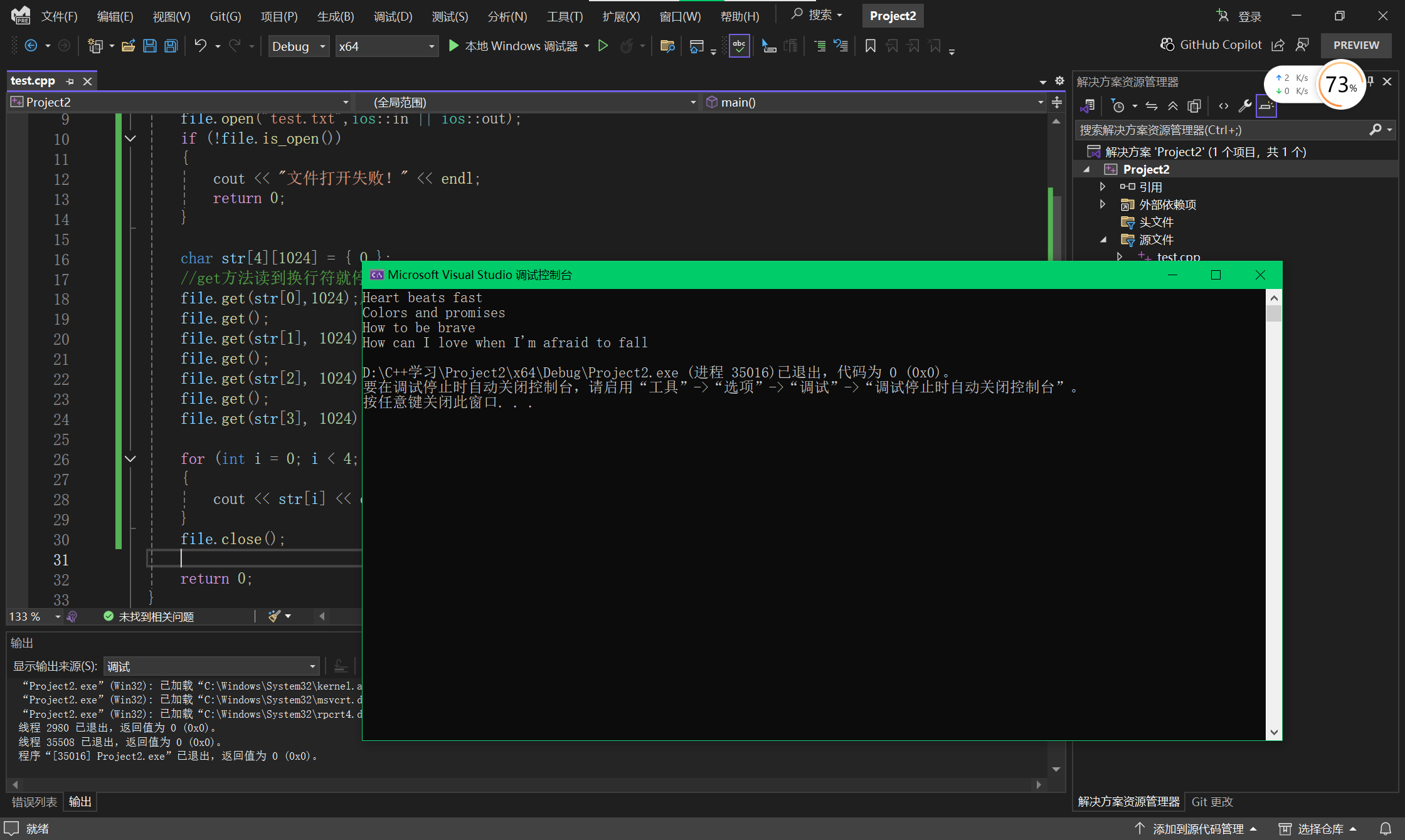Click the PREVIEW button
1405x840 pixels.
[x=1355, y=45]
